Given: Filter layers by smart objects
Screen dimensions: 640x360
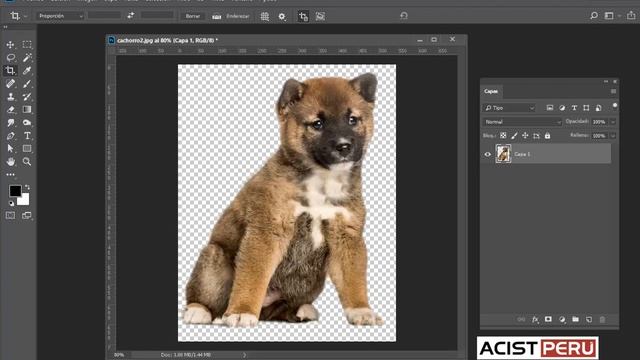Looking at the screenshot, I should tap(598, 108).
